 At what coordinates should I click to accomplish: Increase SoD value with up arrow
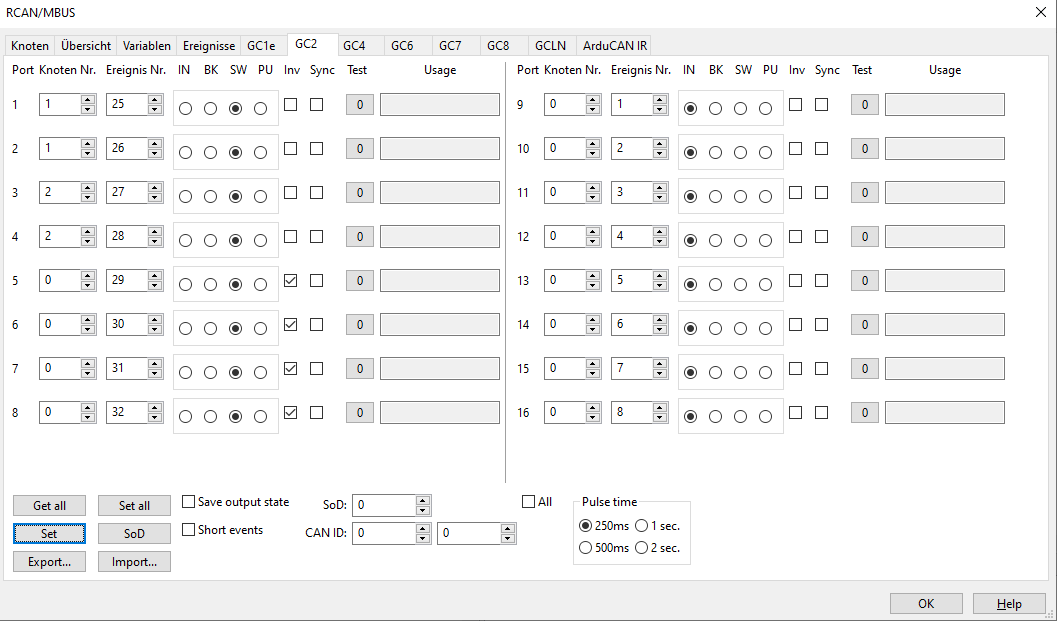pos(422,500)
